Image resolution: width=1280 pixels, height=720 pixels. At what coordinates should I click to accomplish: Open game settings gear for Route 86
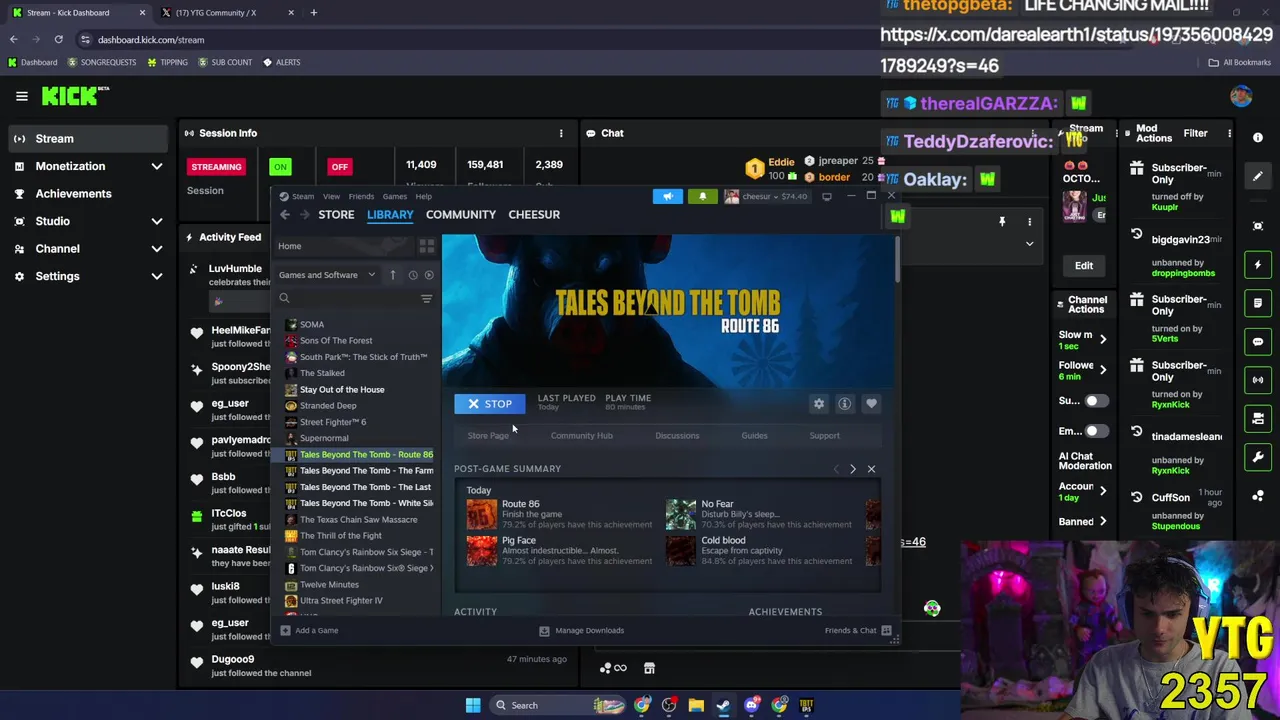(x=819, y=404)
